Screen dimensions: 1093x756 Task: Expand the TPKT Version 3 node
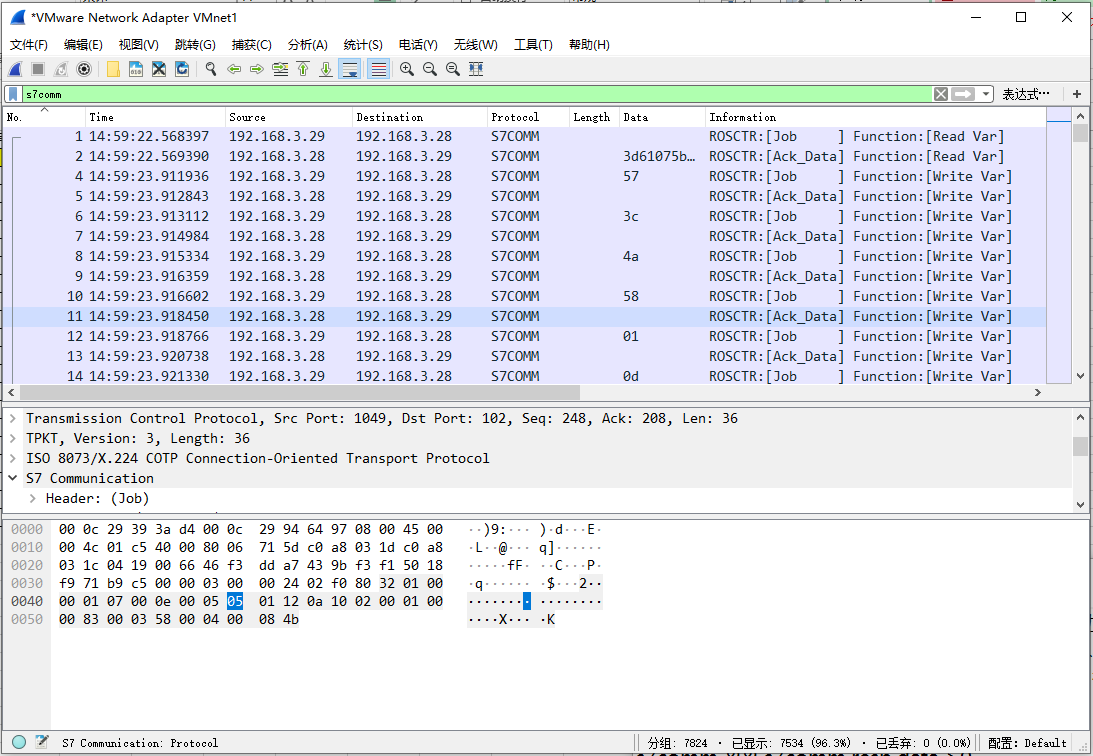[13, 438]
